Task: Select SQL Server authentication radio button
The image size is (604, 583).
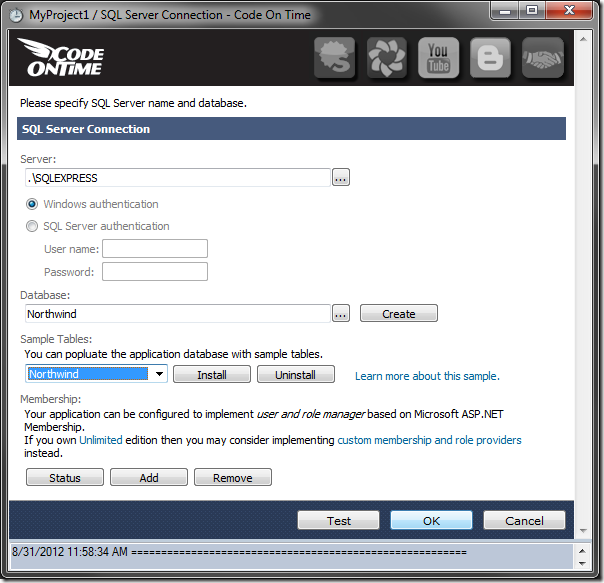Action: (x=32, y=226)
